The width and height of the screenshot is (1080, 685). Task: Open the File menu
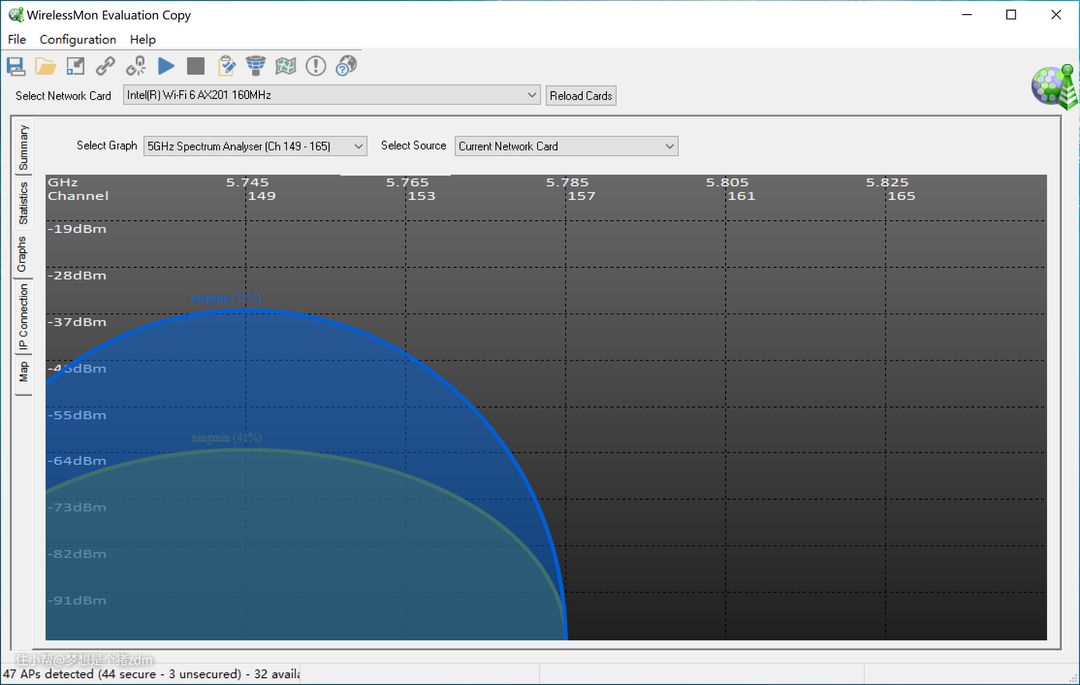pos(17,40)
